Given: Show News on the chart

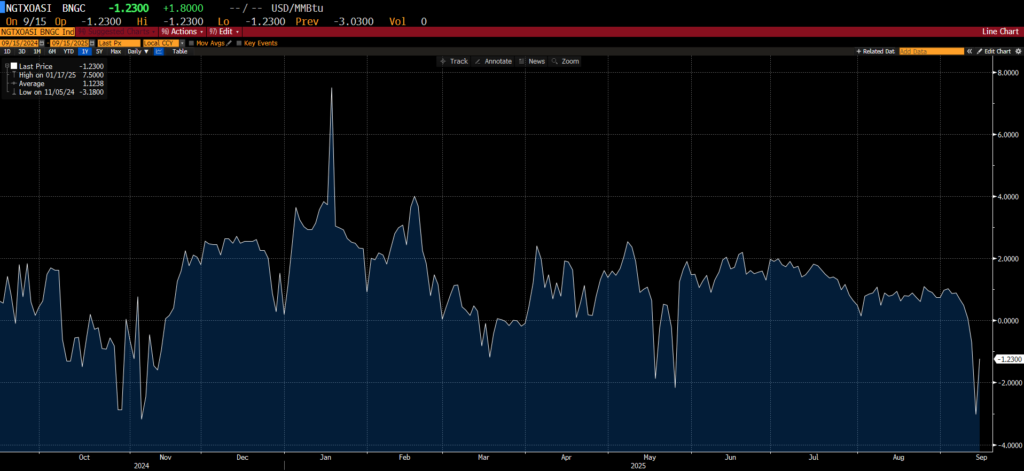Looking at the screenshot, I should point(533,61).
